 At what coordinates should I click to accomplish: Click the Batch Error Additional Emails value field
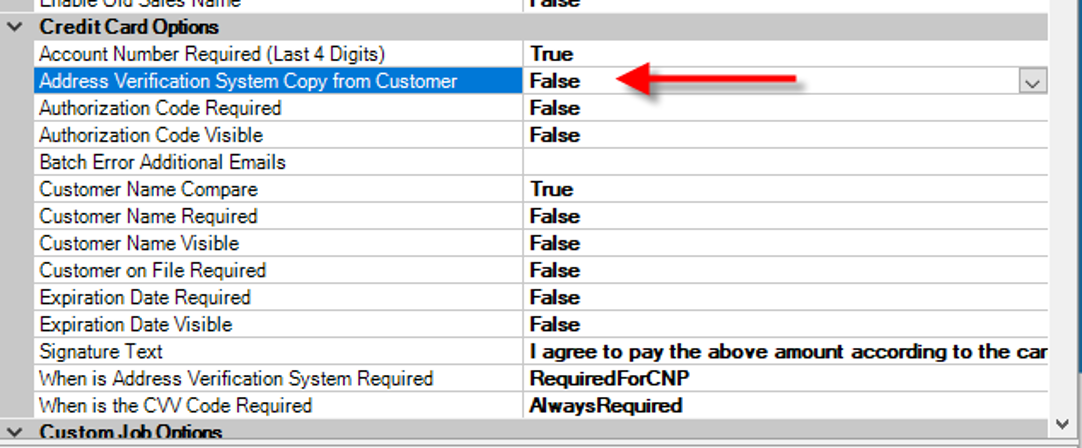(x=780, y=162)
